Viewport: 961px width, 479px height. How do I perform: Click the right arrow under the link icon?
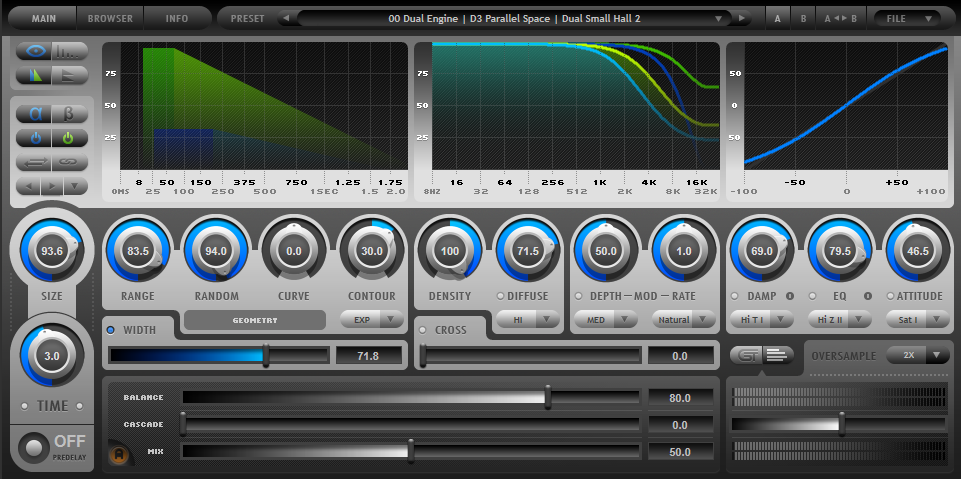pos(52,186)
